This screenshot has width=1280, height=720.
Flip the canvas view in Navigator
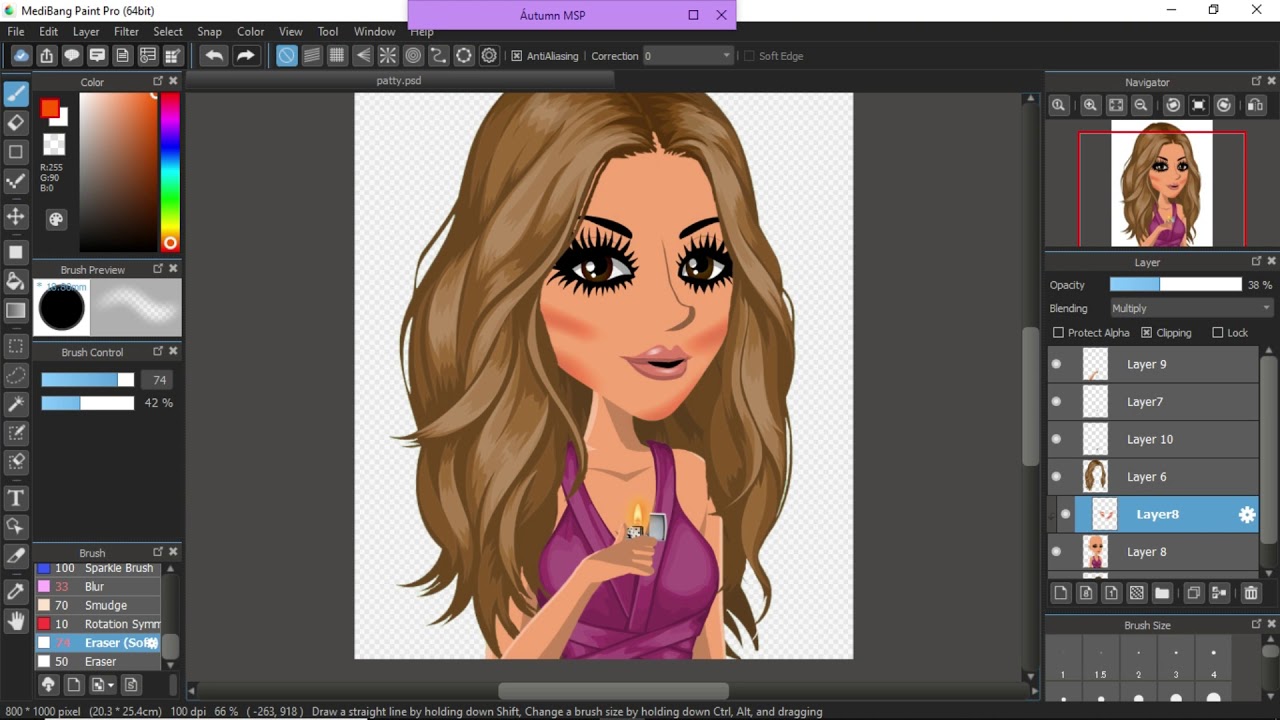pyautogui.click(x=1255, y=105)
